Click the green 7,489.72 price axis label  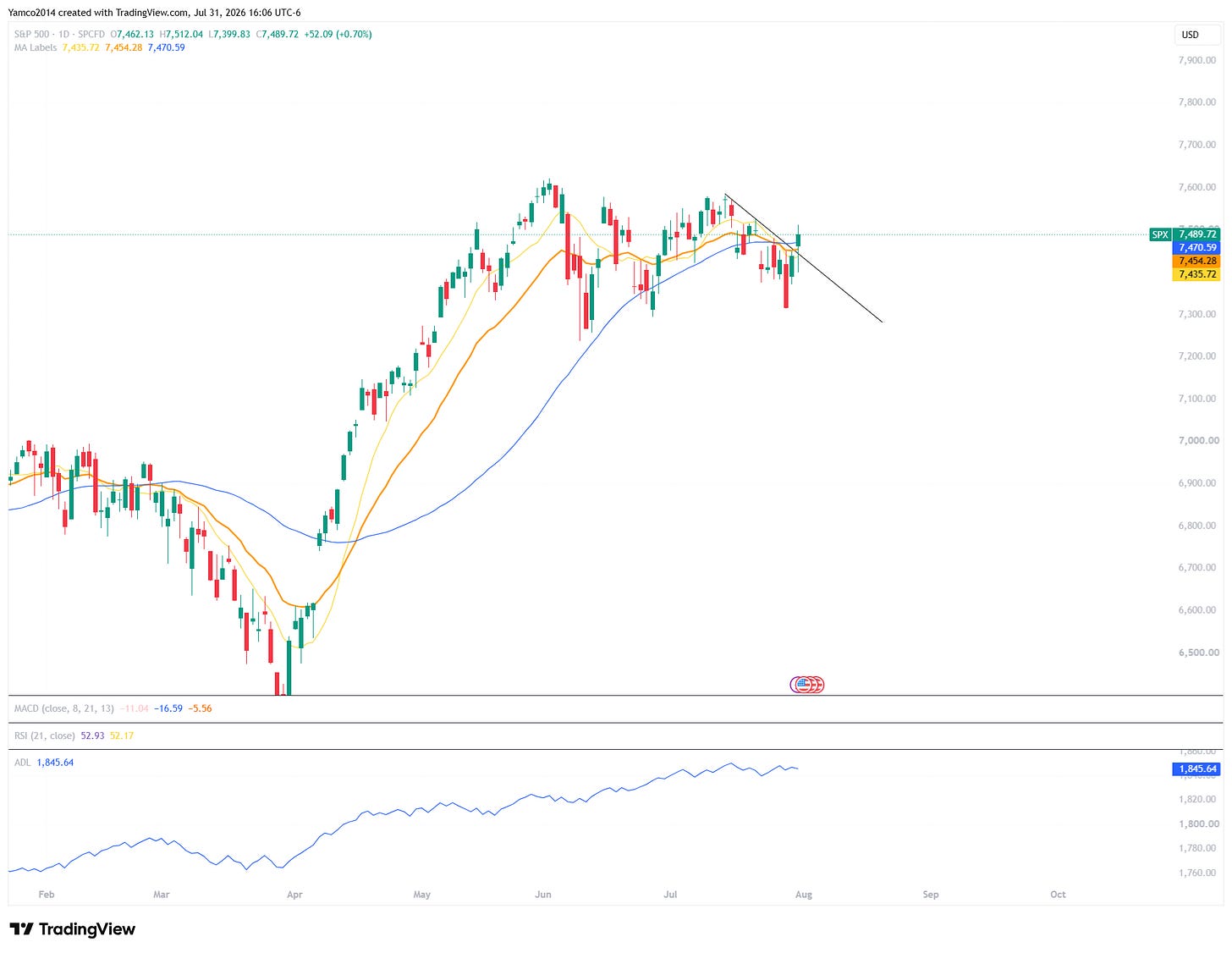pos(1196,234)
